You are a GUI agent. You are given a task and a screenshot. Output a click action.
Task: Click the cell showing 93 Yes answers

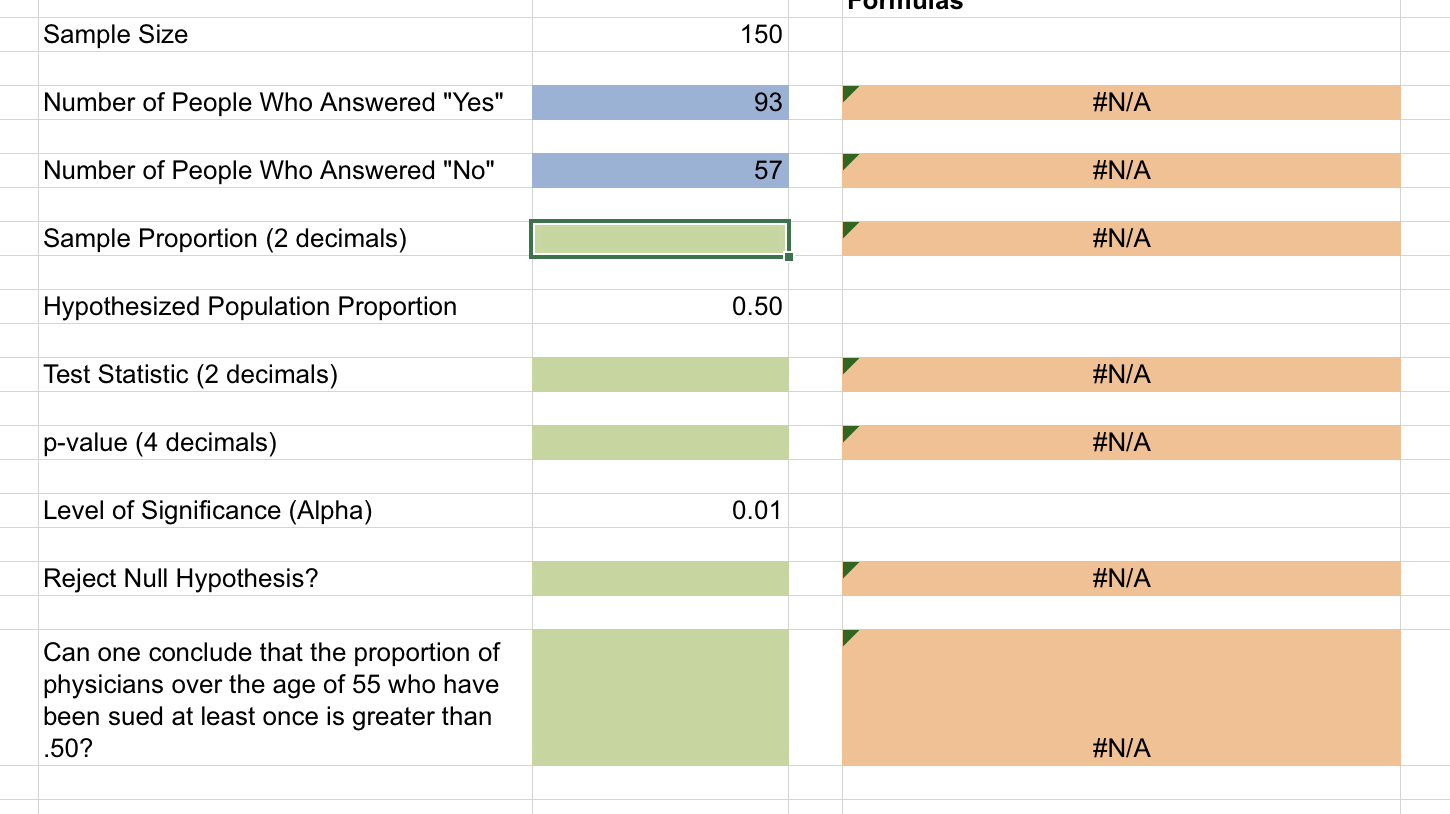[x=660, y=102]
